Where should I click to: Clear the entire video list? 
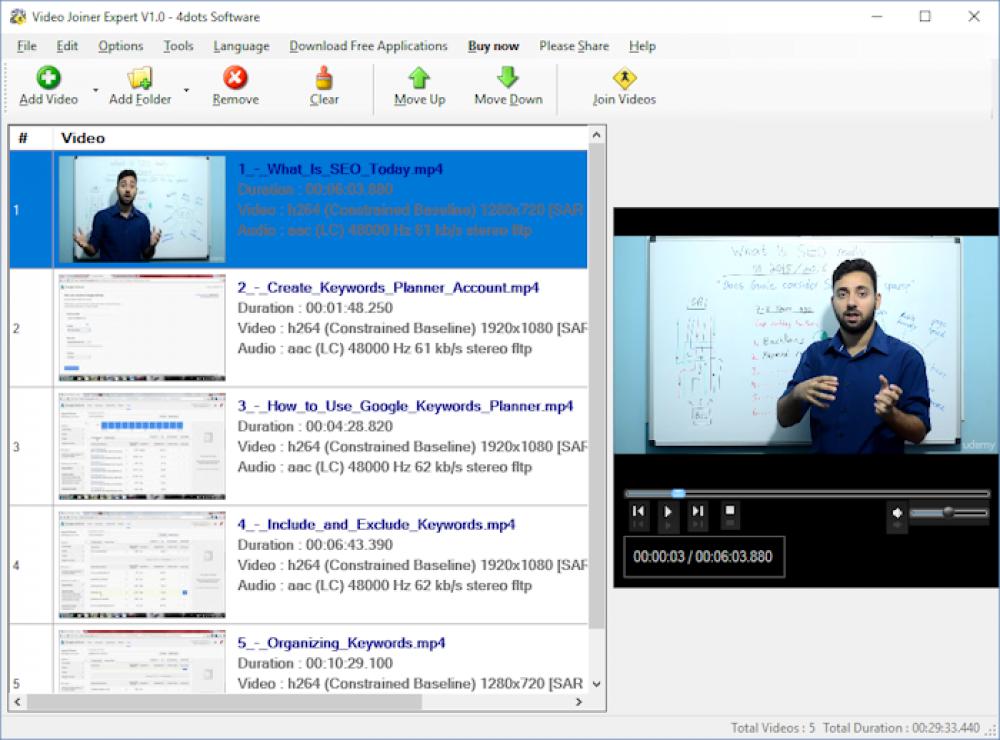tap(323, 85)
